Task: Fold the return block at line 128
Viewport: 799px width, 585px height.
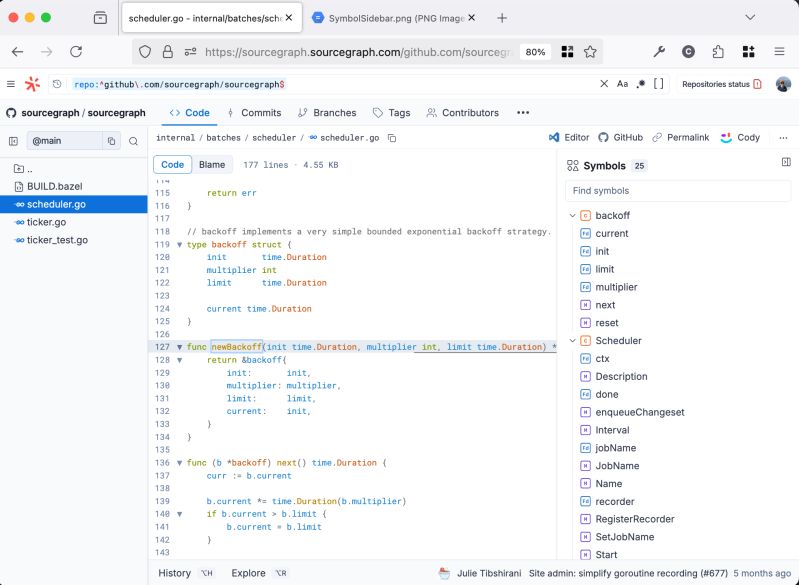Action: click(179, 360)
